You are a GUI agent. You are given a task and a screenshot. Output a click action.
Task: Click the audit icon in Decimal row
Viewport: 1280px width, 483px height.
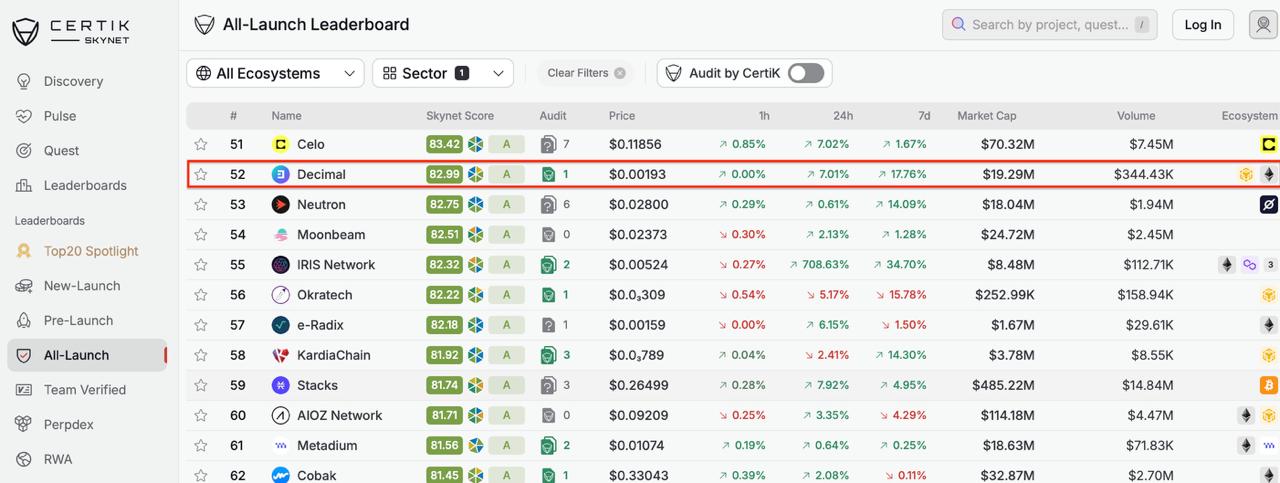pos(548,174)
